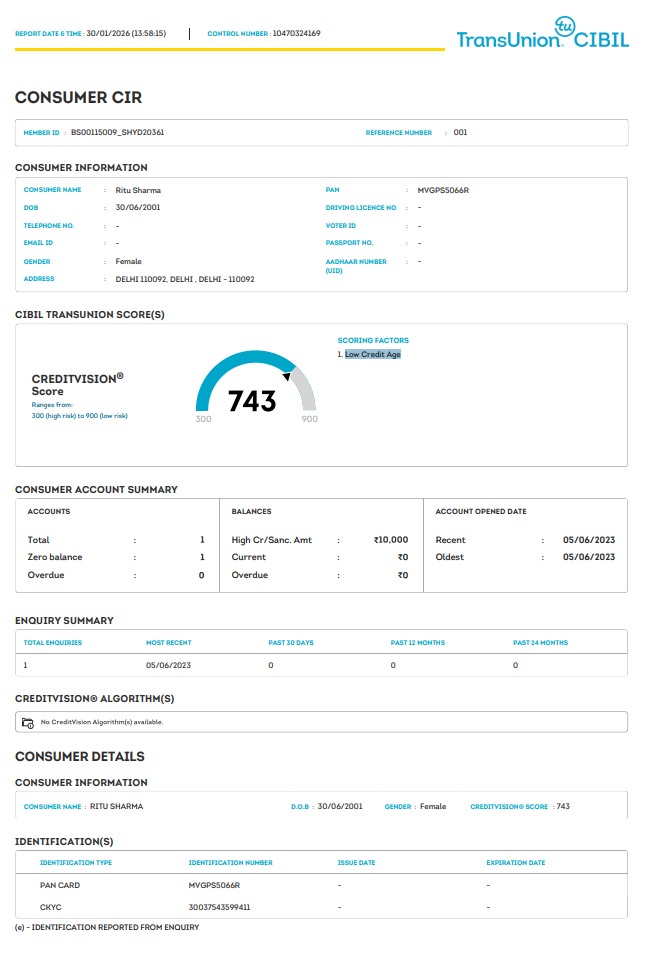Click the ENQUIRY SUMMARY heading
Screen dimensions: 647x976
[64, 621]
